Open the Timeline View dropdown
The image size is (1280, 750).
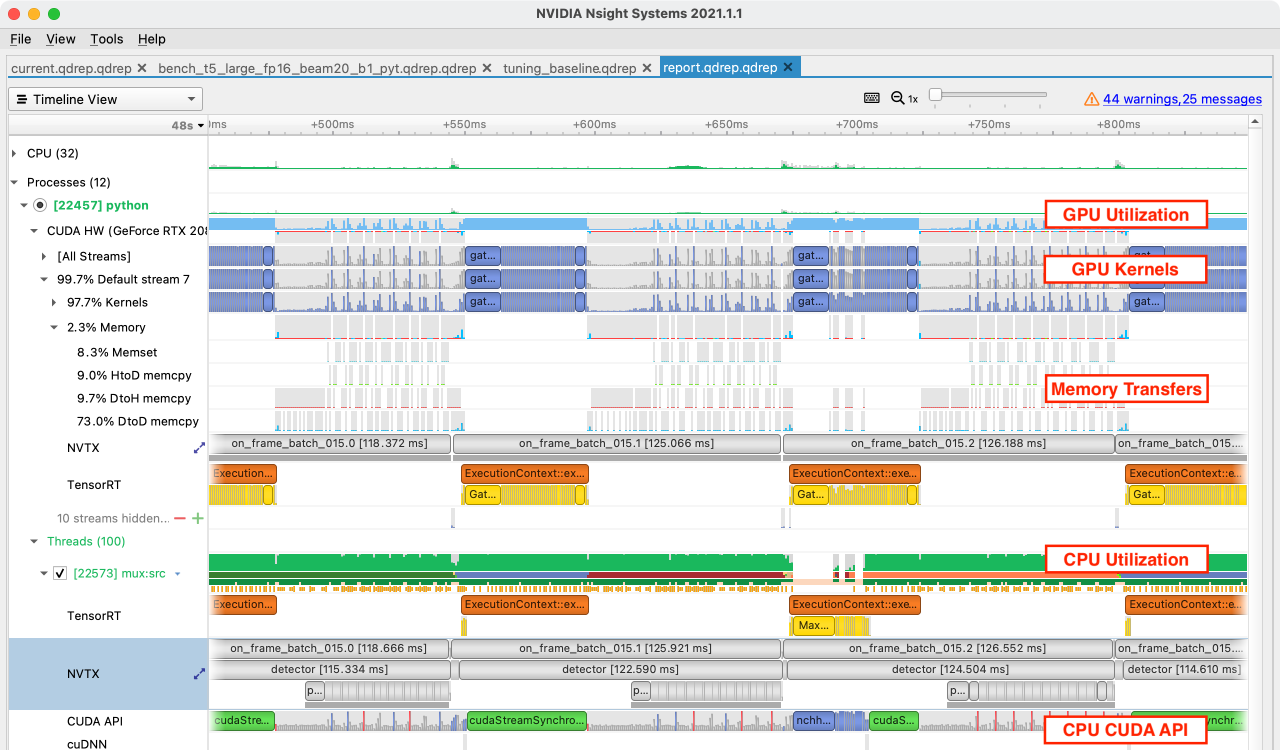(105, 99)
